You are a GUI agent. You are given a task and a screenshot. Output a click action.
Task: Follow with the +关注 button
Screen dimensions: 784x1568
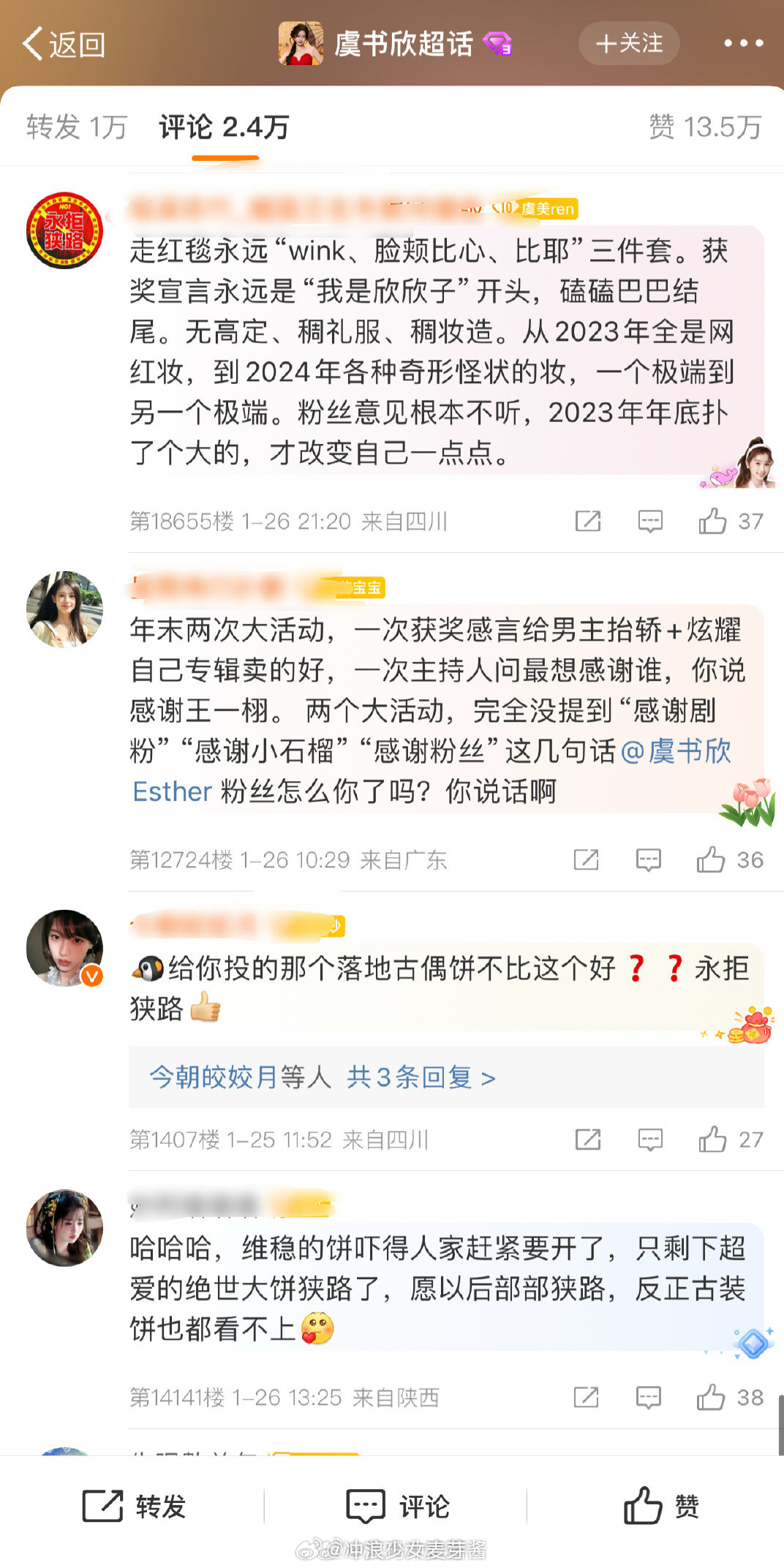629,44
